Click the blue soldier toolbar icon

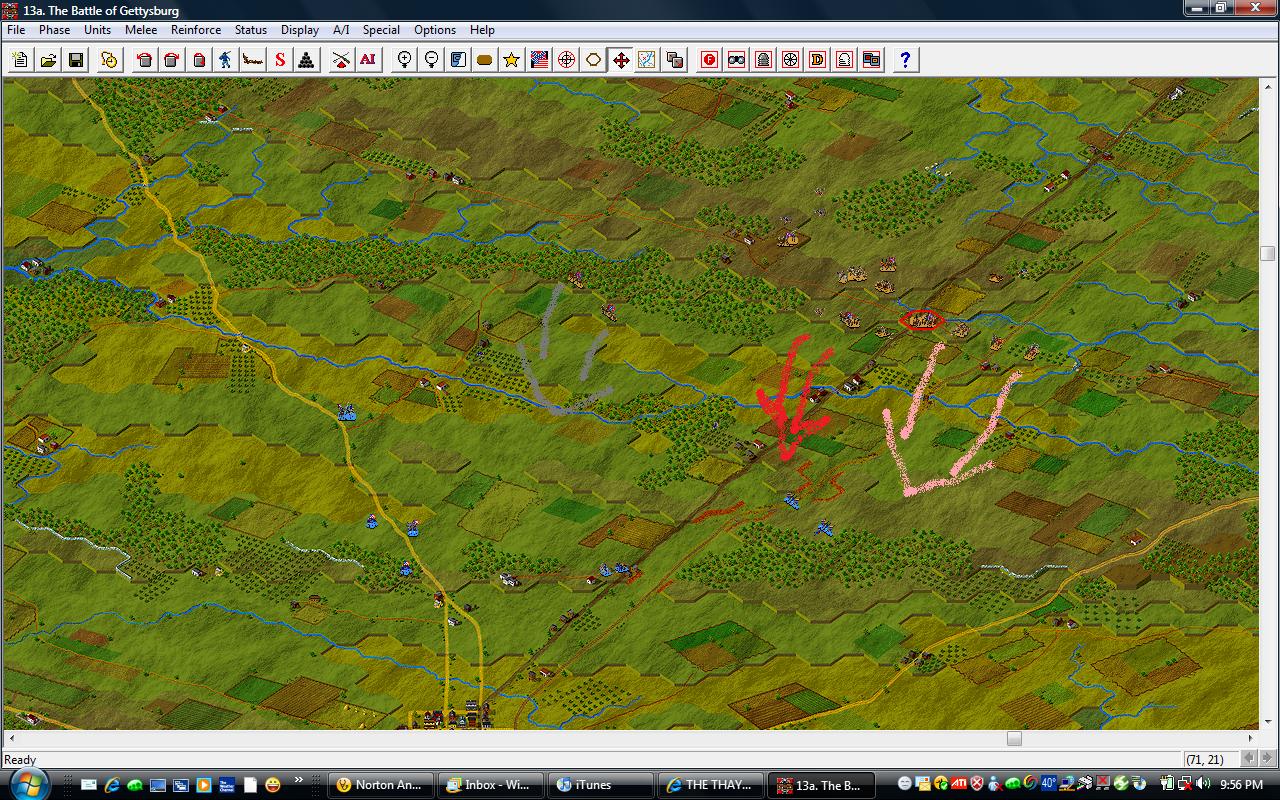click(226, 60)
